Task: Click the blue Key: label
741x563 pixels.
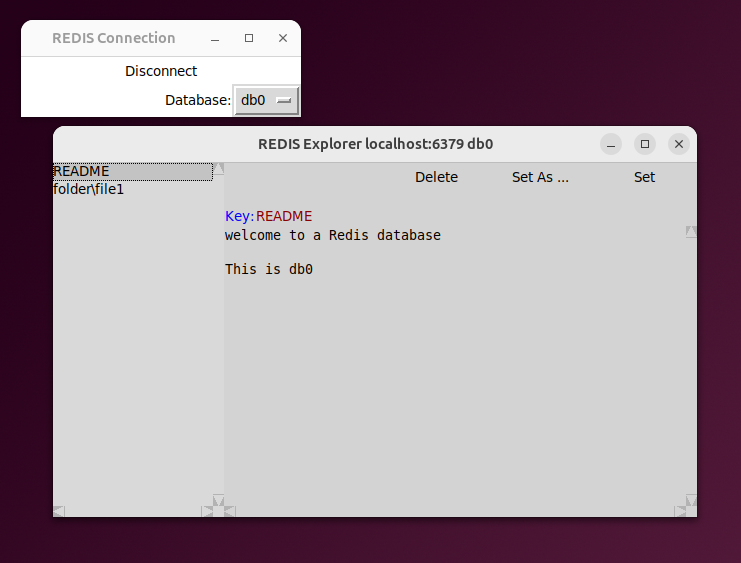Action: tap(240, 216)
